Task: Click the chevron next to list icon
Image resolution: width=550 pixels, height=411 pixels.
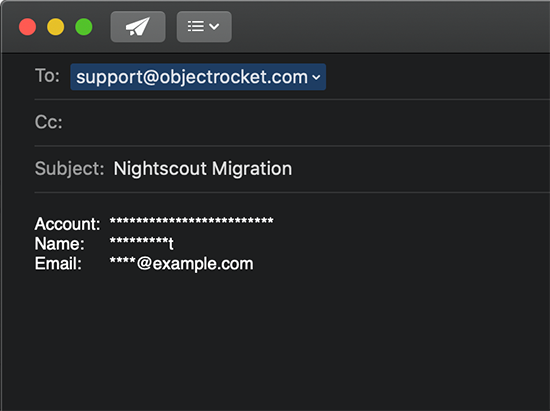Action: 214,26
